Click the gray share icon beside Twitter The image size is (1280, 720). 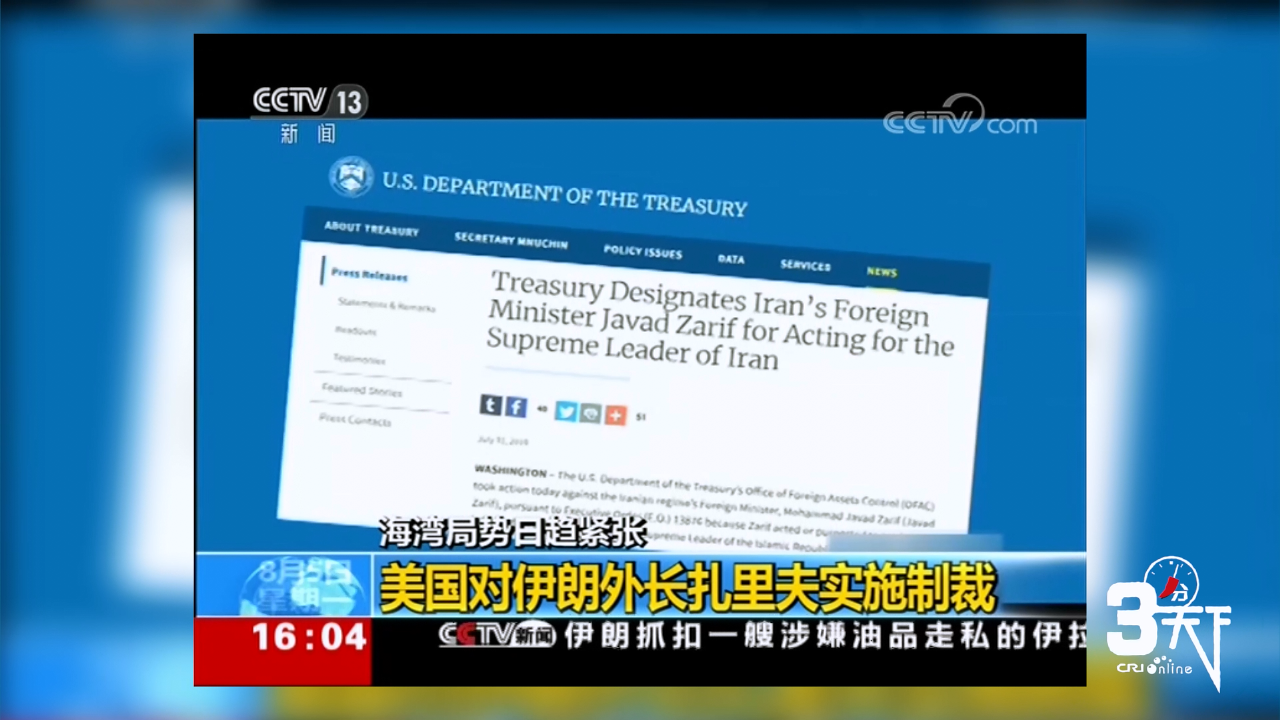pyautogui.click(x=590, y=413)
